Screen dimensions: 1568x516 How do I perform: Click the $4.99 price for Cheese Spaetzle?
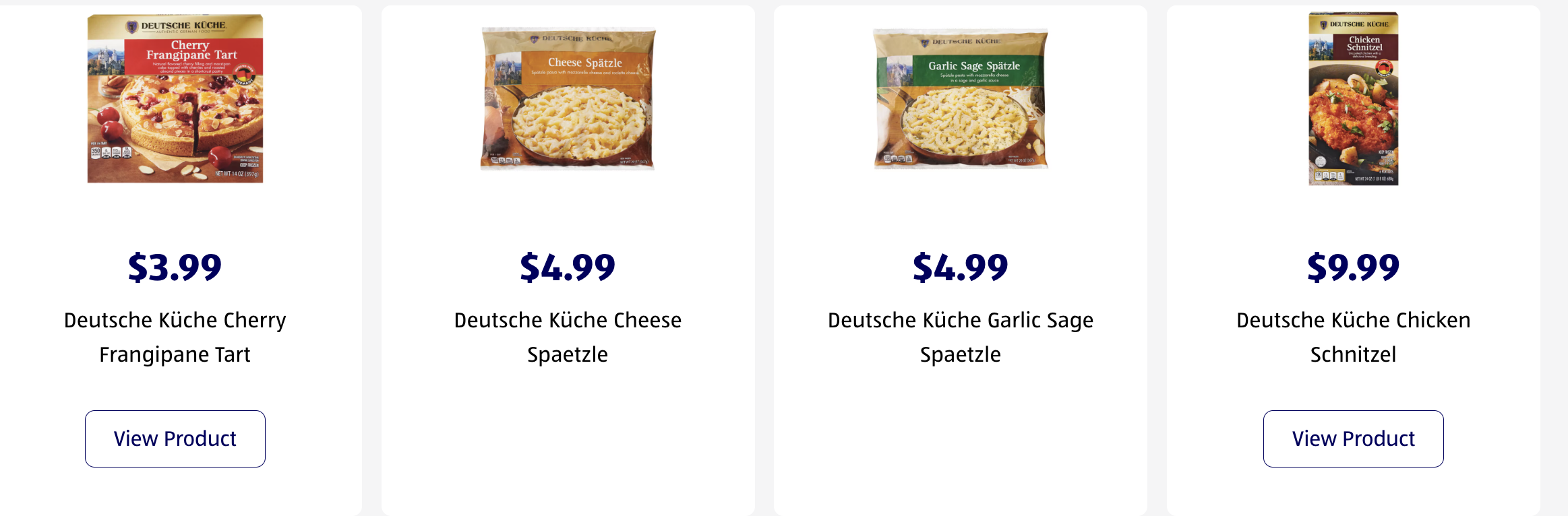[568, 267]
